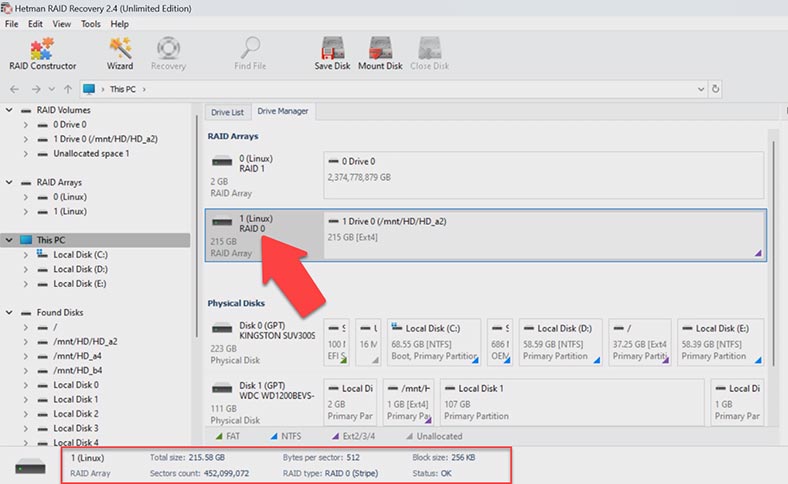This screenshot has width=788, height=484.
Task: Switch to the Drive List tab
Action: [x=227, y=112]
